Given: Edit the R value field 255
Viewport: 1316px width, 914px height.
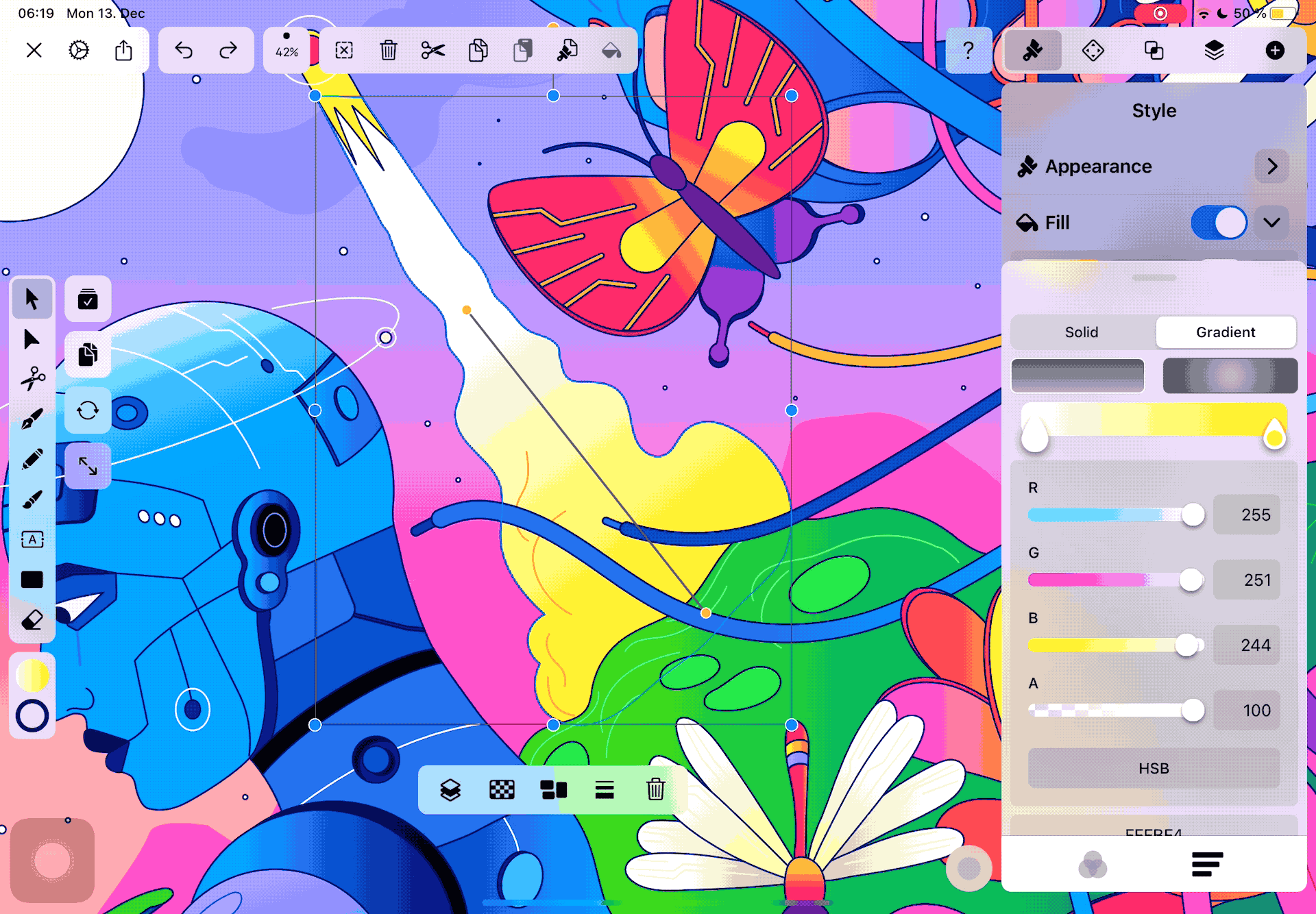Looking at the screenshot, I should 1247,515.
